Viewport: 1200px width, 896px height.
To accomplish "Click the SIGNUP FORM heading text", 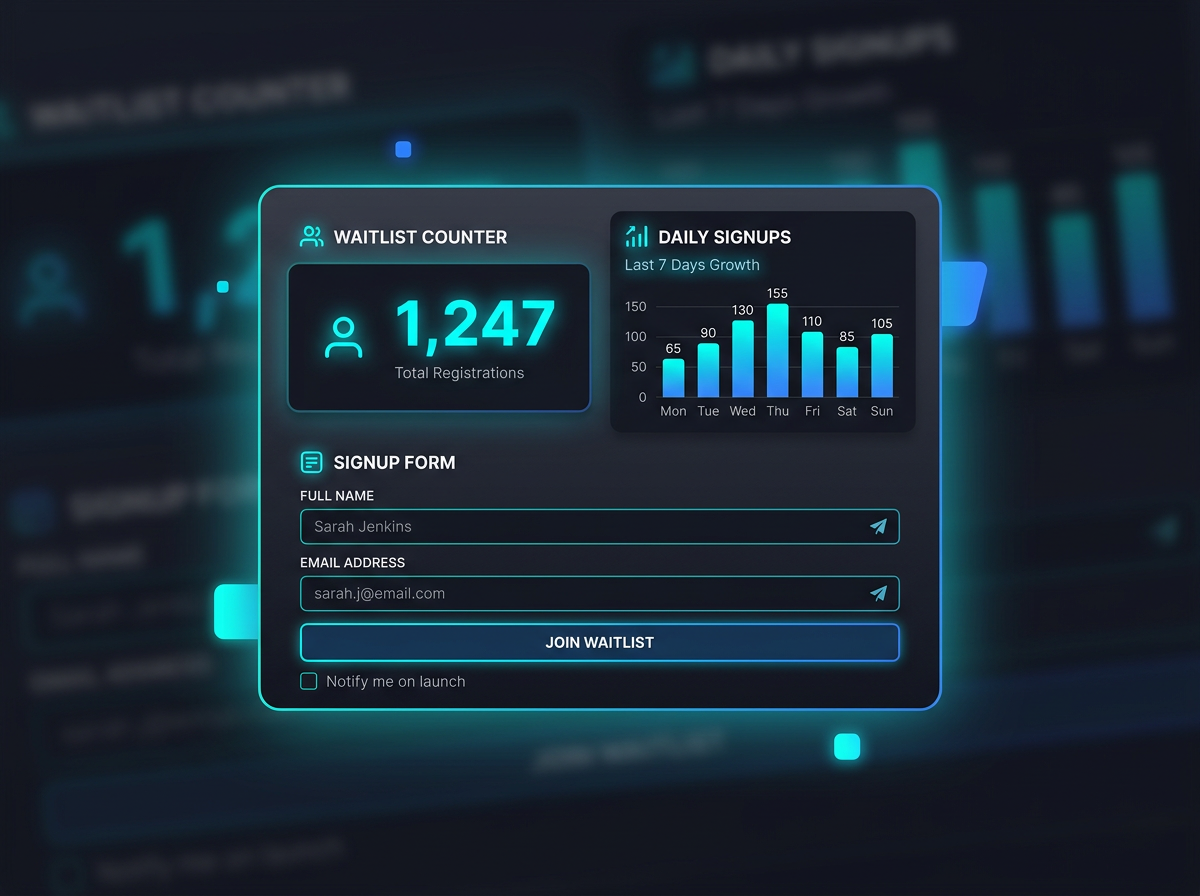I will (x=394, y=462).
